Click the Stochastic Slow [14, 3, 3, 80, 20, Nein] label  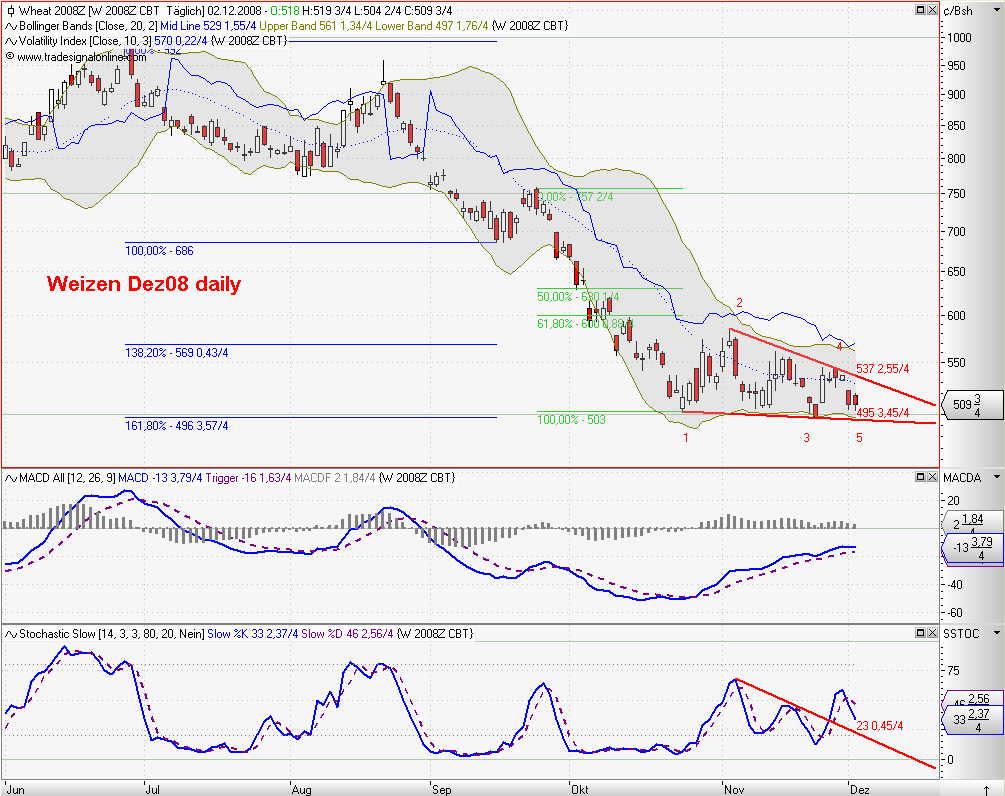(x=112, y=634)
